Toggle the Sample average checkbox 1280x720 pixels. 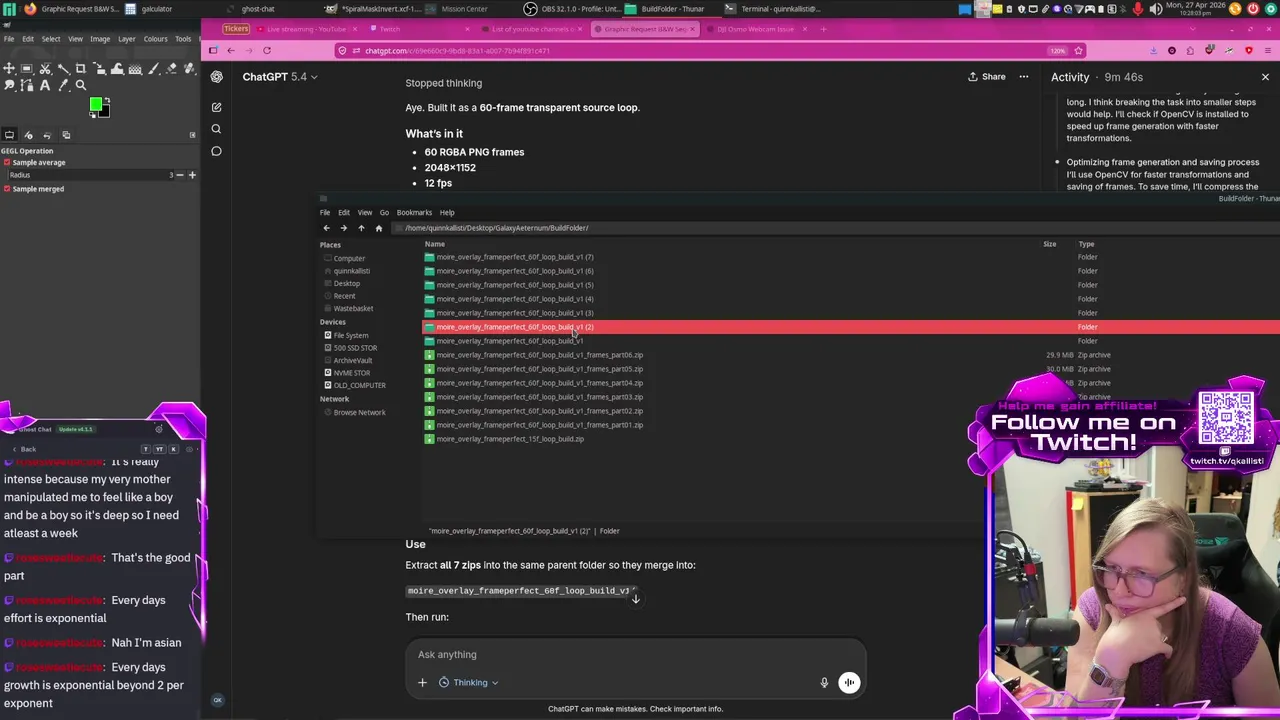6,162
